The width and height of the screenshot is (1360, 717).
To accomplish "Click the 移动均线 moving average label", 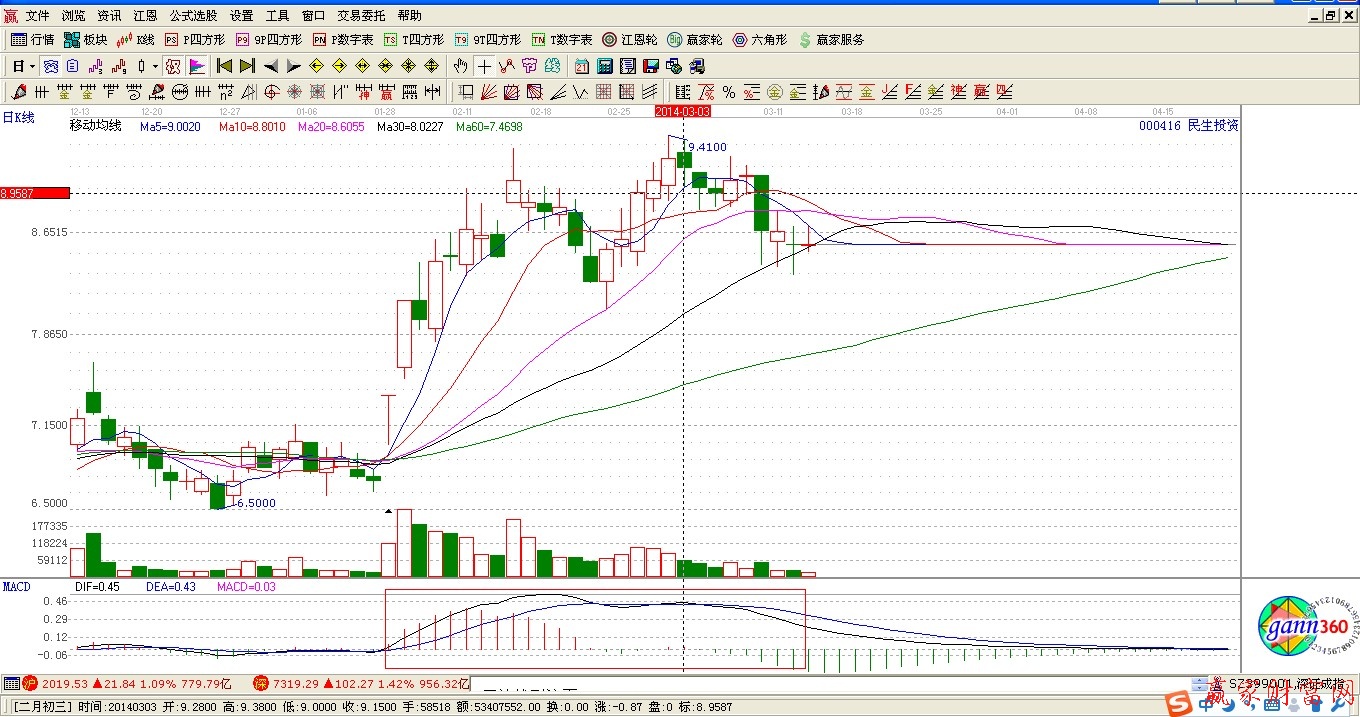I will click(95, 126).
